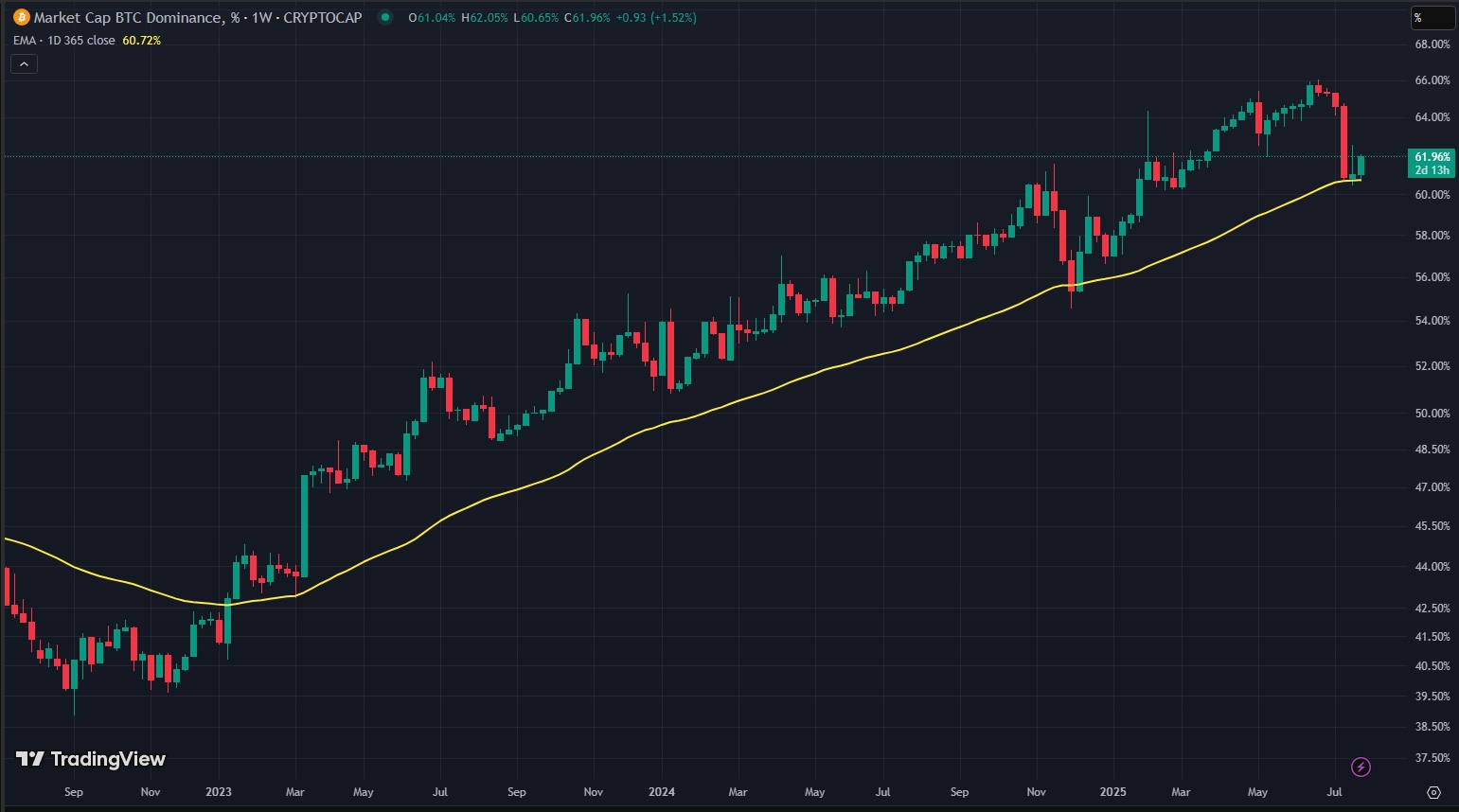Collapse the indicator legend with the arrow button
The height and width of the screenshot is (812, 1459).
25,63
